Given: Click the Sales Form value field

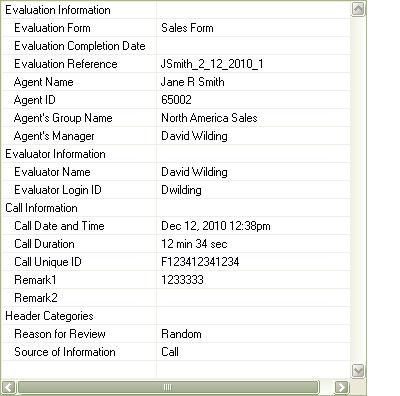Looking at the screenshot, I should [253, 28].
